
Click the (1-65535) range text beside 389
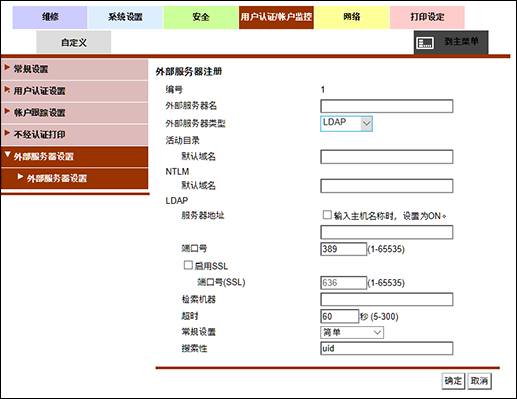(x=386, y=249)
